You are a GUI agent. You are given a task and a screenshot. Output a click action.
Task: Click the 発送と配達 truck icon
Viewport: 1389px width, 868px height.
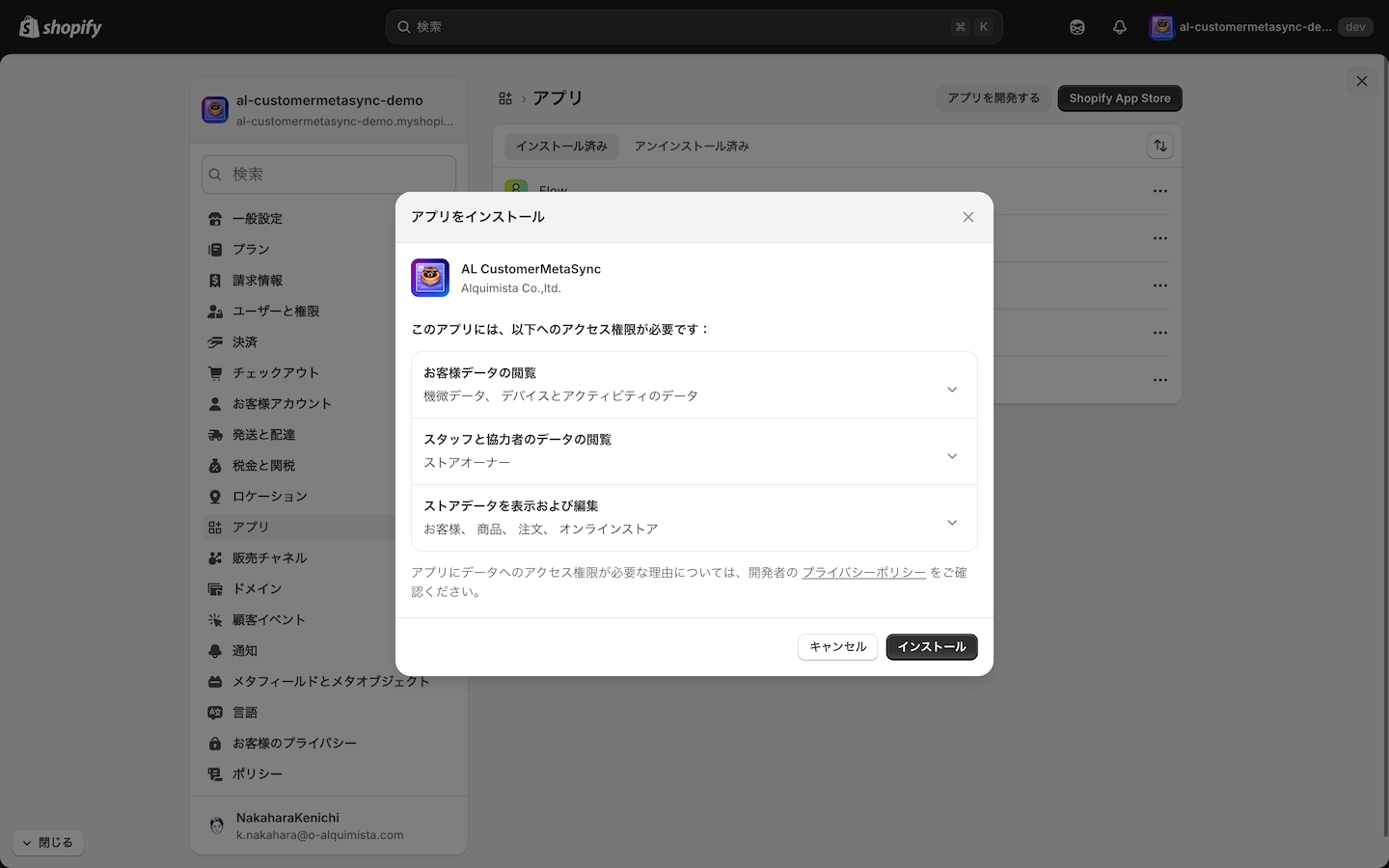coord(215,435)
